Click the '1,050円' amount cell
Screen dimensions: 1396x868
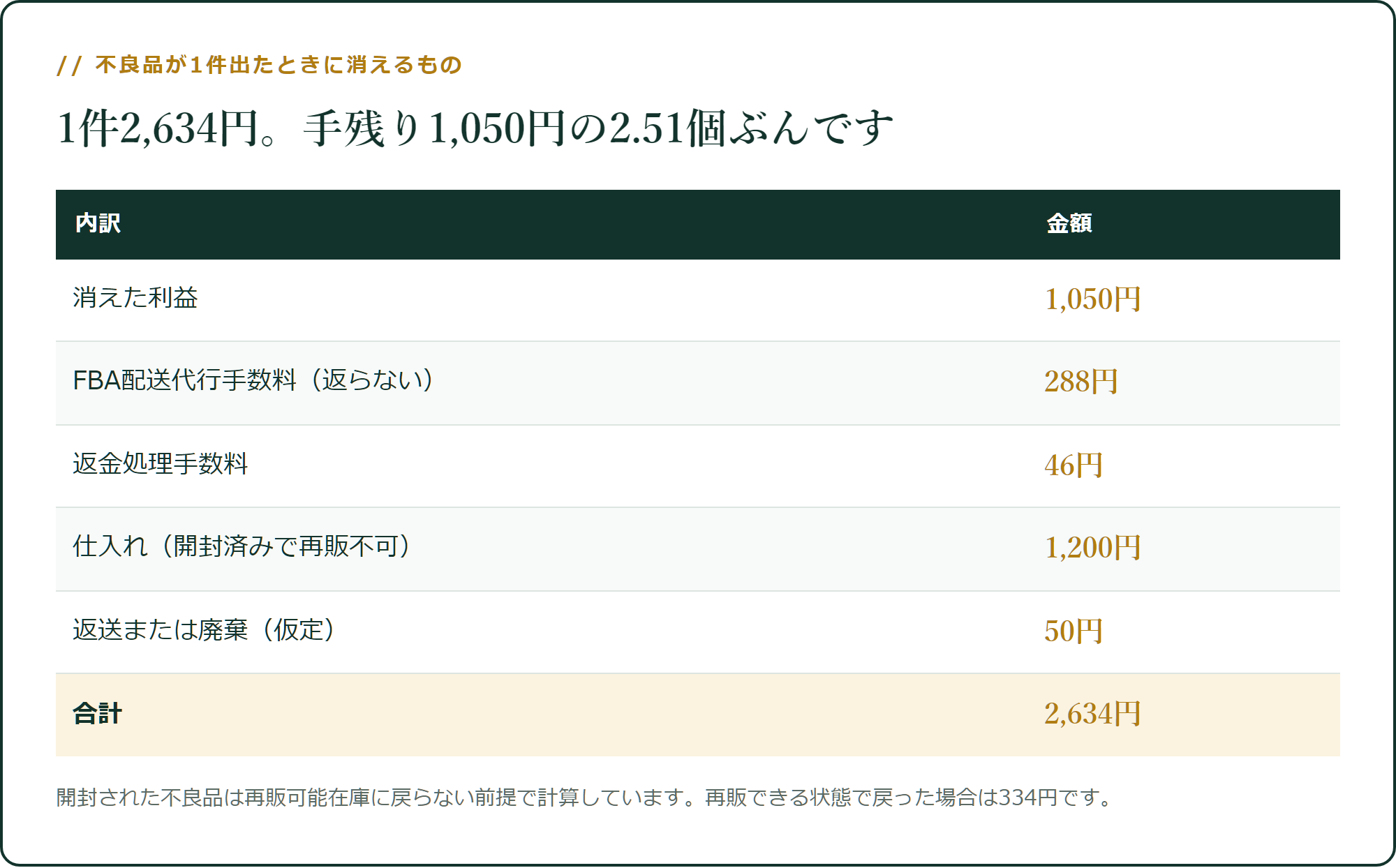click(x=1092, y=299)
